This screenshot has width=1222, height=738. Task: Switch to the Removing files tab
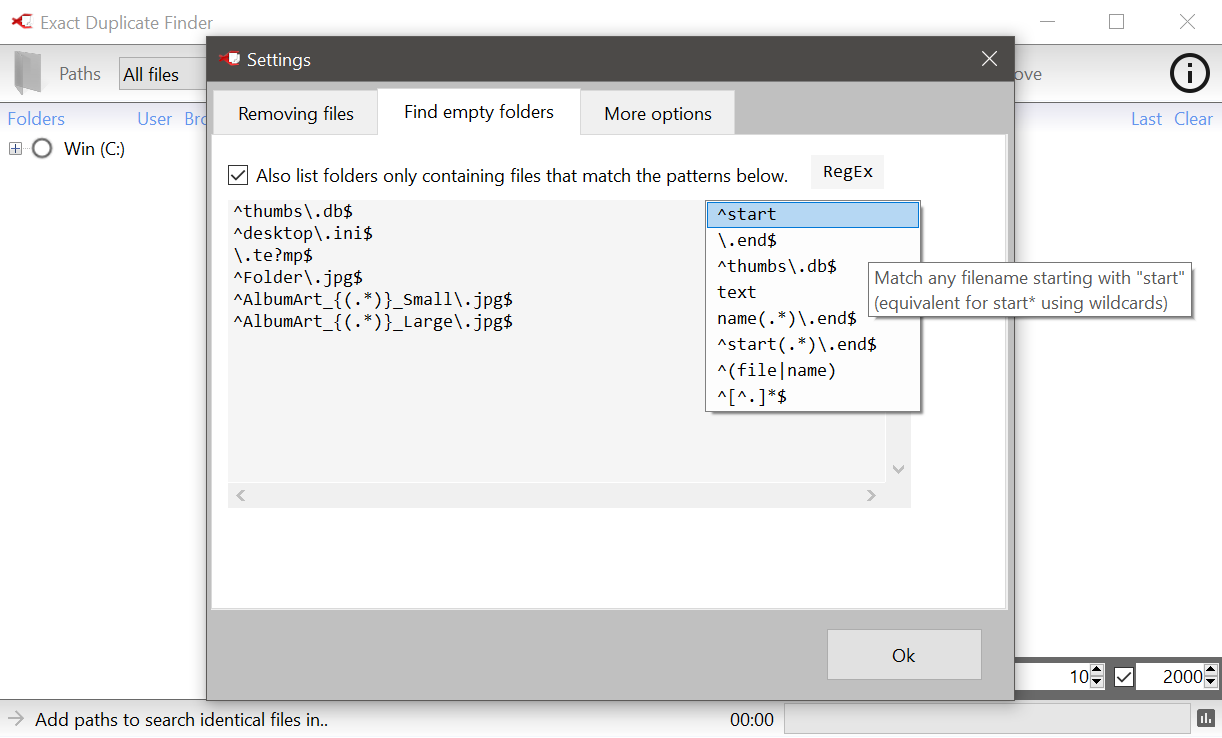295,113
